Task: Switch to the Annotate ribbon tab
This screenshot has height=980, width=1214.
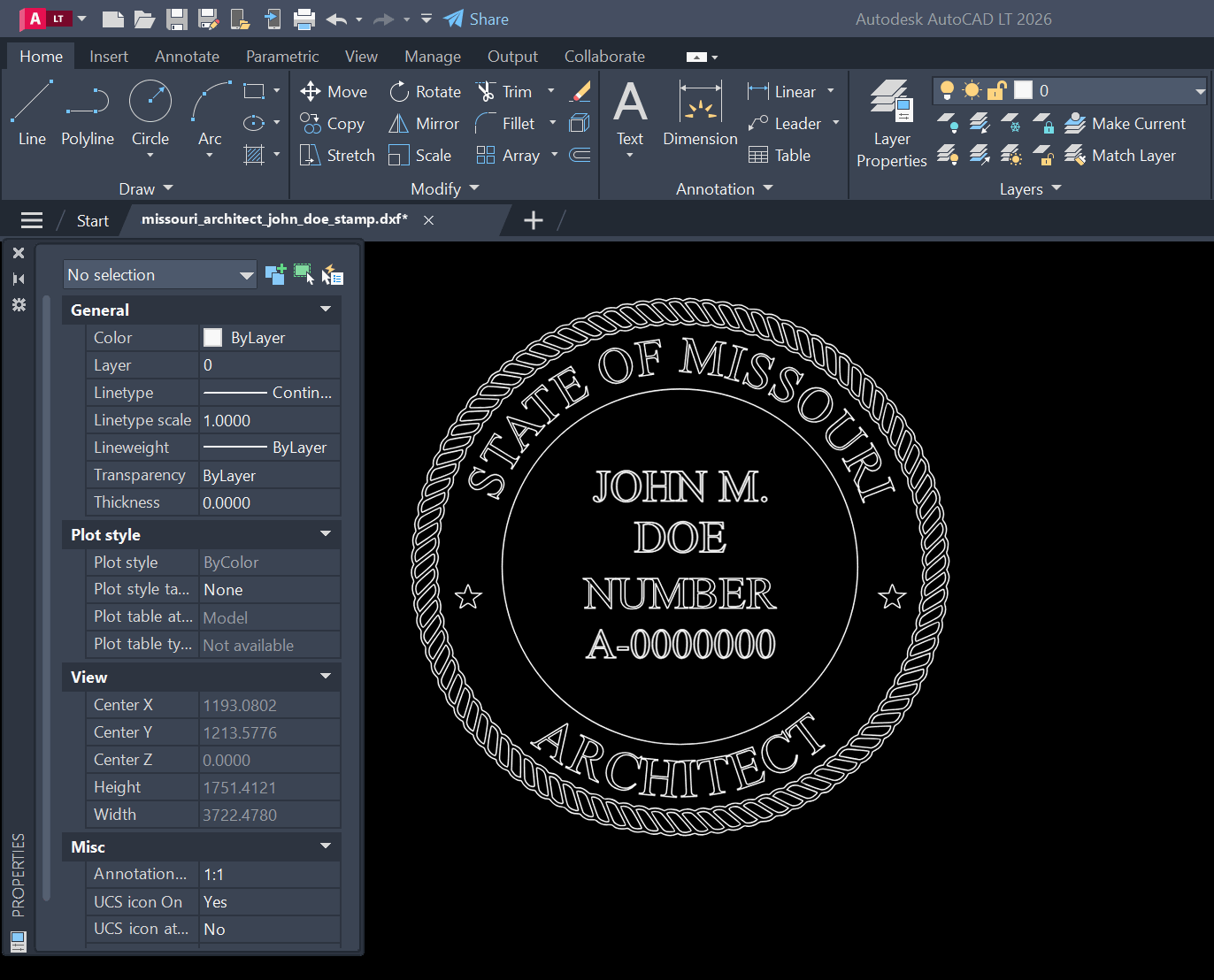Action: click(x=187, y=56)
